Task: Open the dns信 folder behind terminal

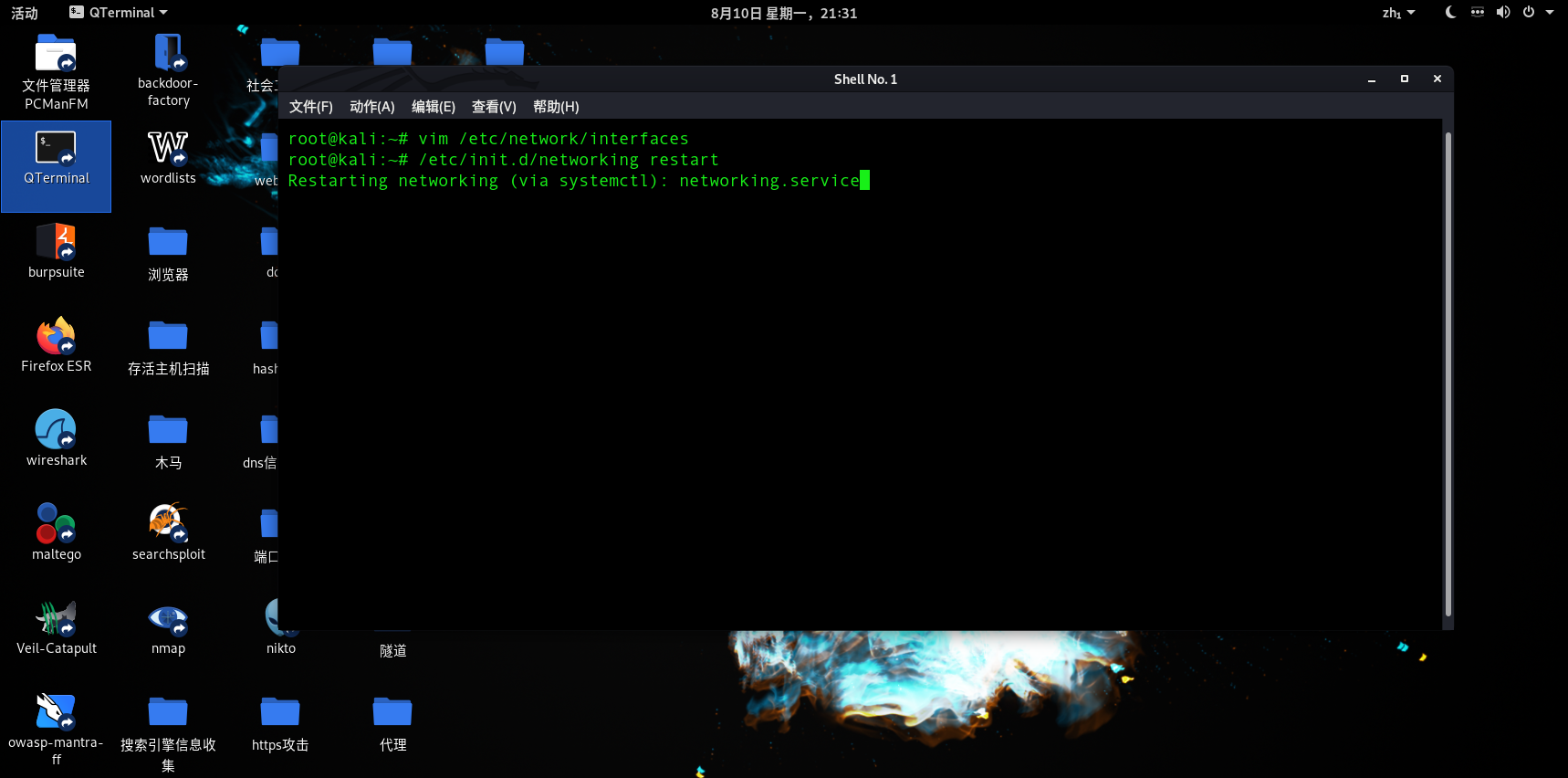Action: (262, 442)
